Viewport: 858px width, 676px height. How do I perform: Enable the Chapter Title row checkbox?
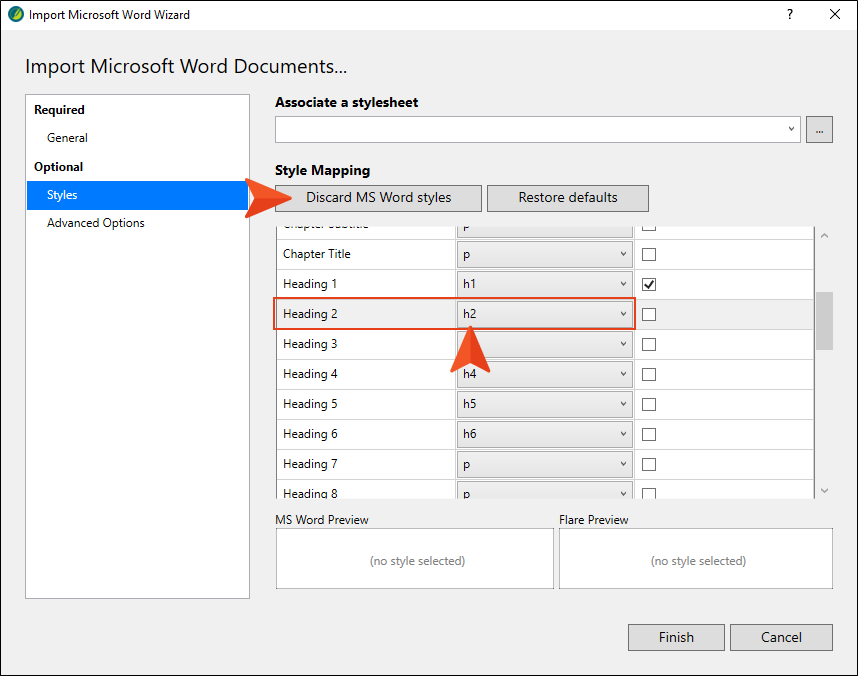click(649, 255)
